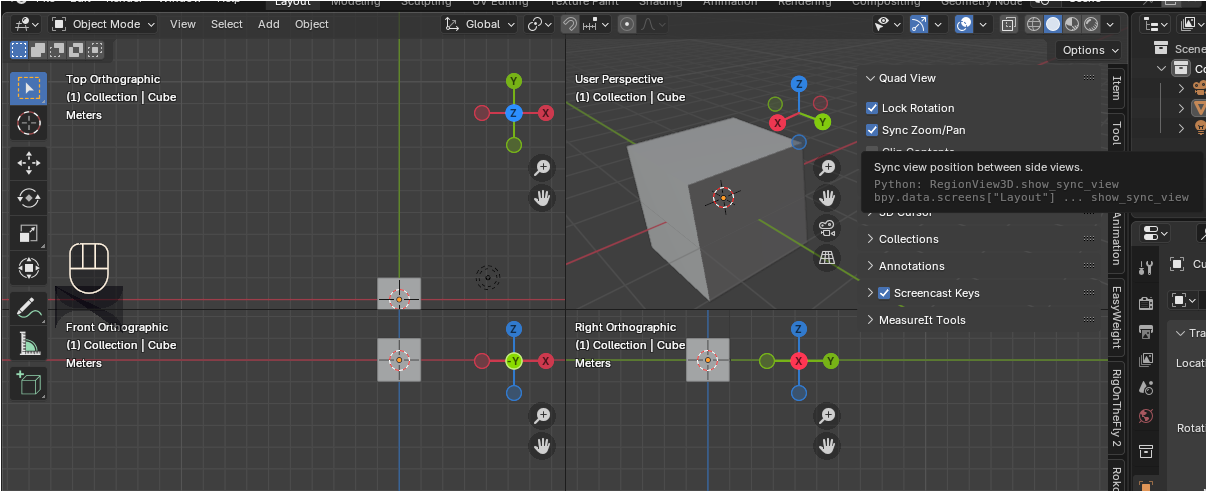Screen dimensions: 1207x492
Task: Open the Add menu
Action: pos(269,24)
